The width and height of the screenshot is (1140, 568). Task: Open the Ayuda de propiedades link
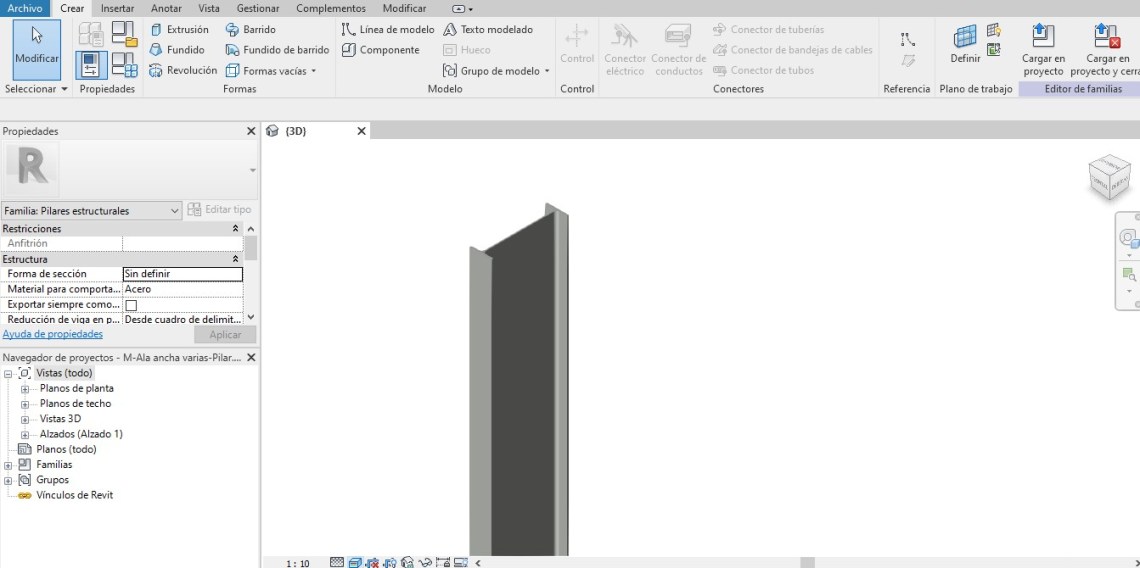53,334
